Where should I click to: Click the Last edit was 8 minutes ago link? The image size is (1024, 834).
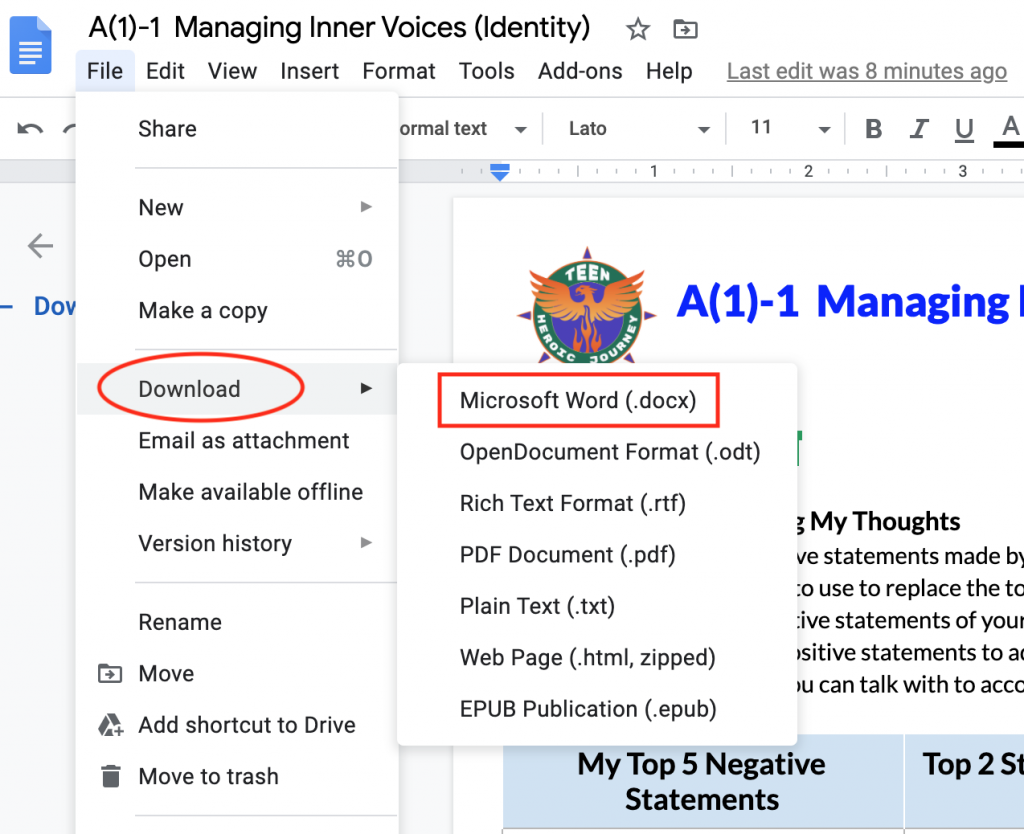point(866,71)
